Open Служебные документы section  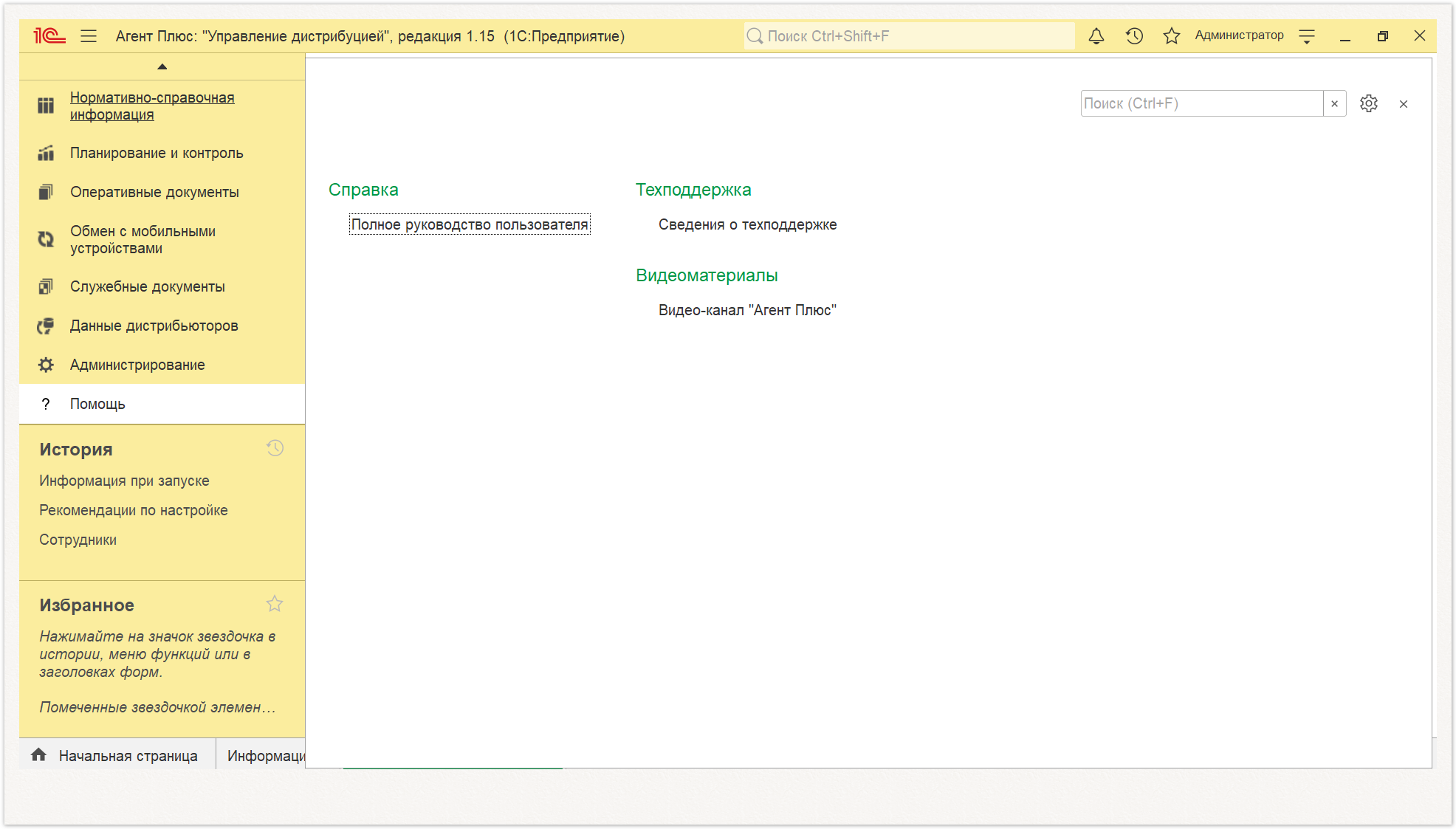pyautogui.click(x=148, y=286)
